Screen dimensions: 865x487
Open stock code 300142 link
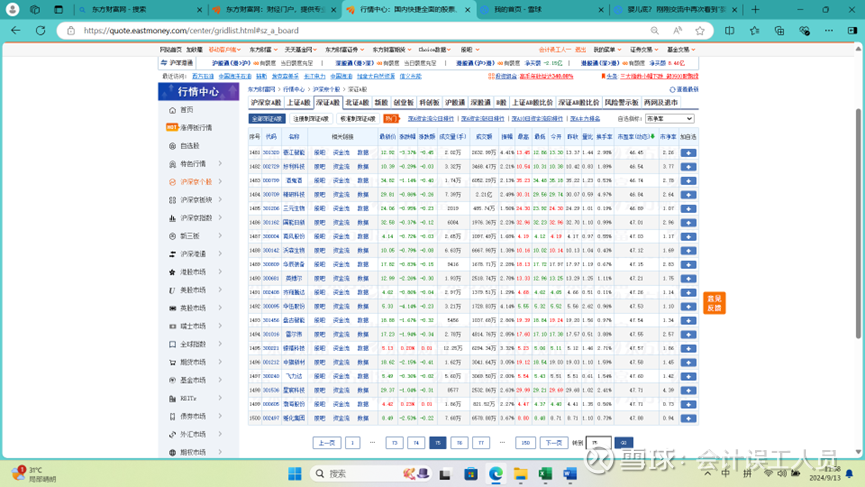[271, 250]
